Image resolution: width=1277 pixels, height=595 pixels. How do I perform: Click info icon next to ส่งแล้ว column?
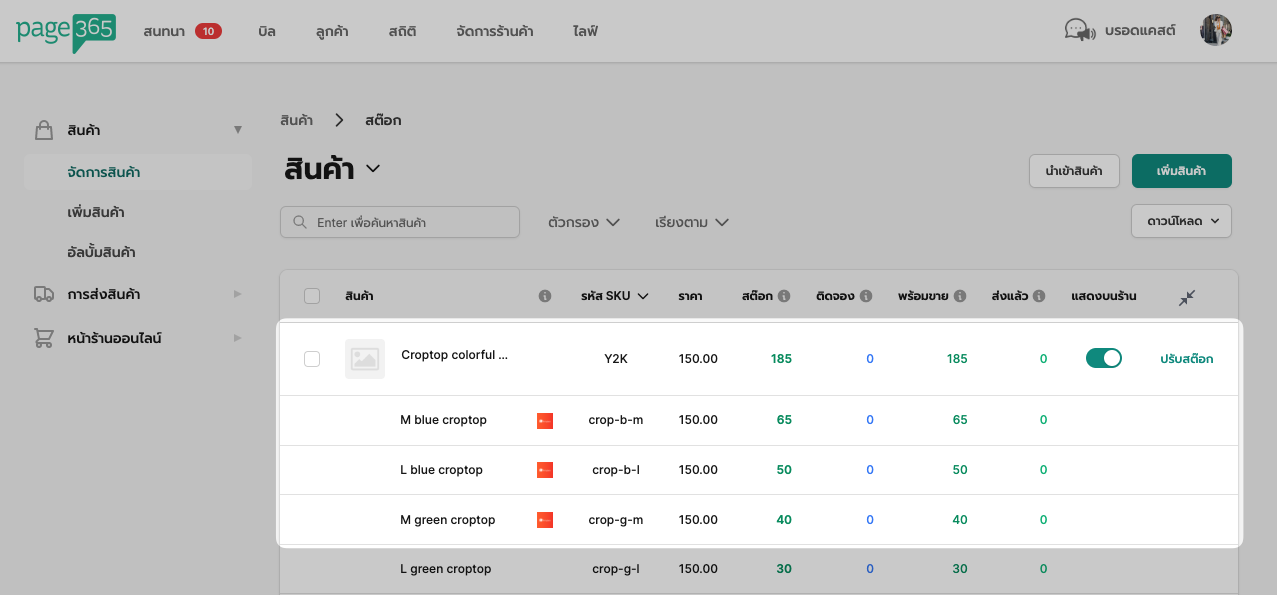(1039, 297)
